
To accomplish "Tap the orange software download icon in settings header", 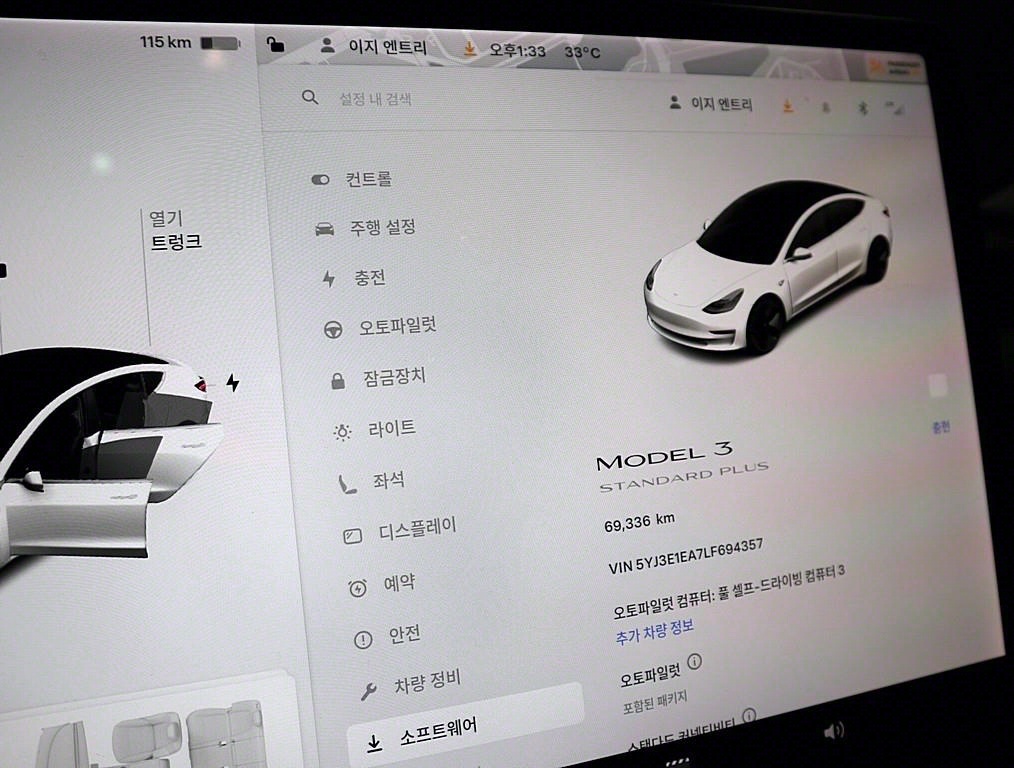I will coord(788,105).
